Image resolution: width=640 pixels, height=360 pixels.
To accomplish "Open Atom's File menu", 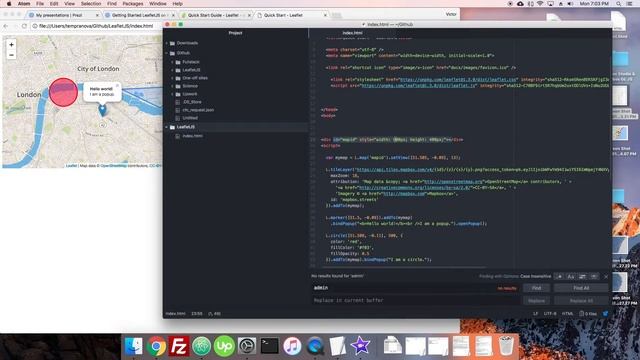I will [x=40, y=4].
